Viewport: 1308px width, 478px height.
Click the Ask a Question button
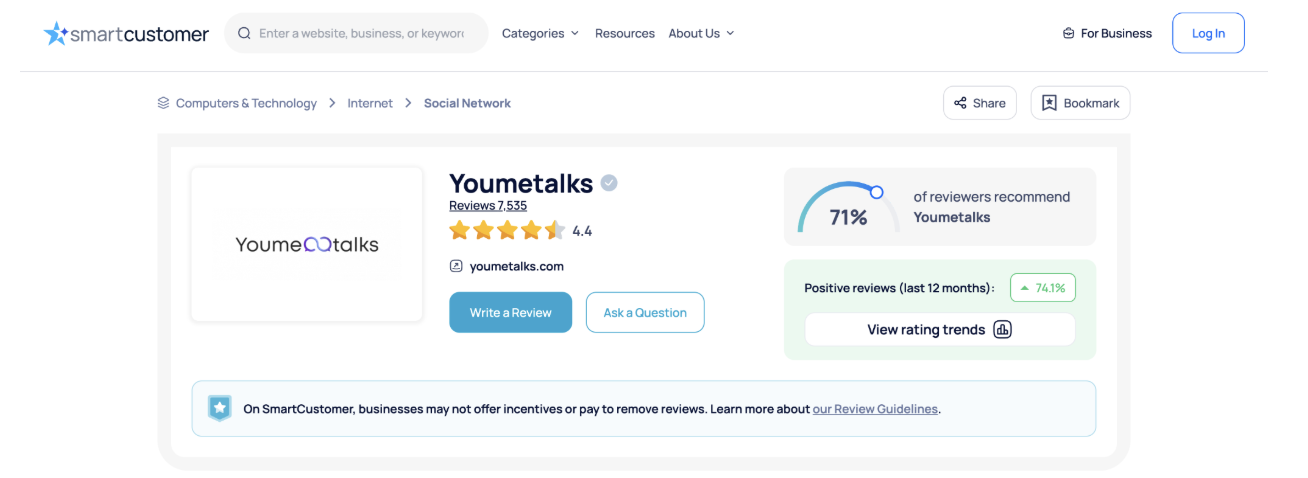[645, 312]
